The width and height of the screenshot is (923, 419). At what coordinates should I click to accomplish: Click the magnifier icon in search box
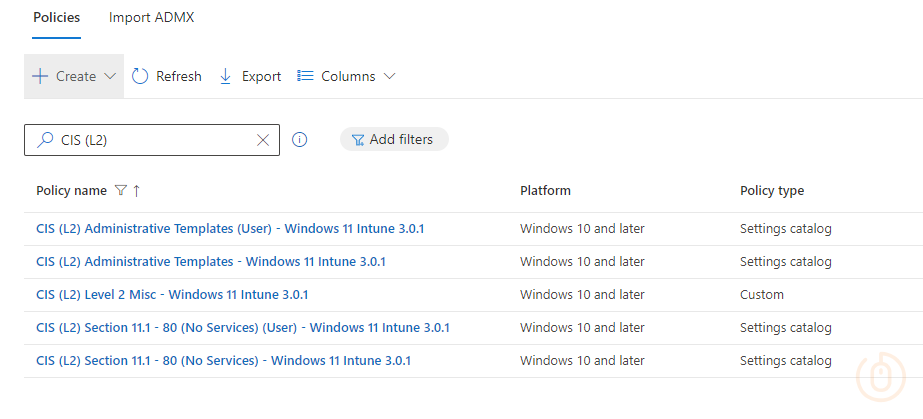pos(44,140)
